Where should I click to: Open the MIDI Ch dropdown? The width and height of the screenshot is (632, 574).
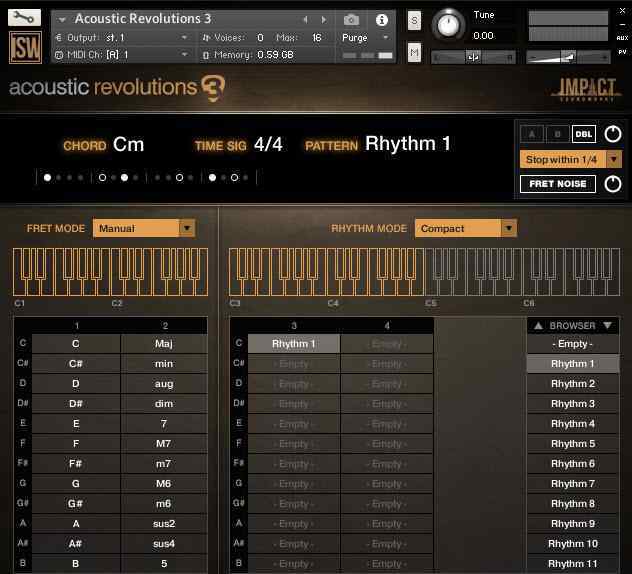(122, 54)
